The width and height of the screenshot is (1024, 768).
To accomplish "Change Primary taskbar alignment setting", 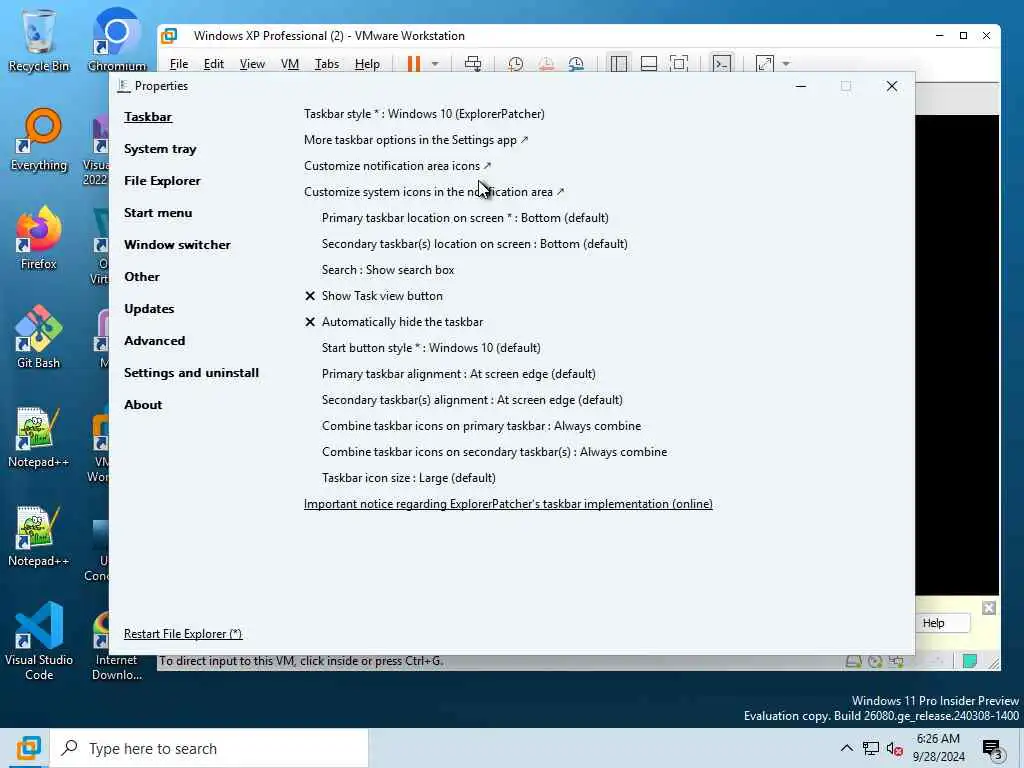I will (x=458, y=374).
